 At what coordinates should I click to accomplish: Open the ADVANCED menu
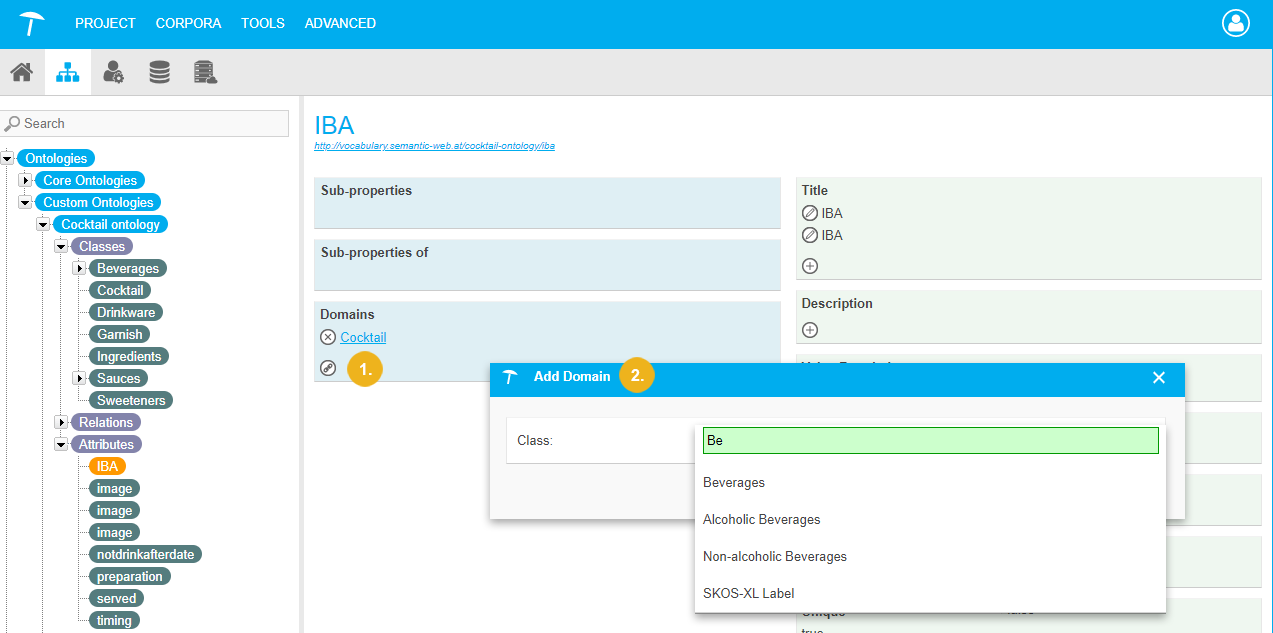coord(340,23)
